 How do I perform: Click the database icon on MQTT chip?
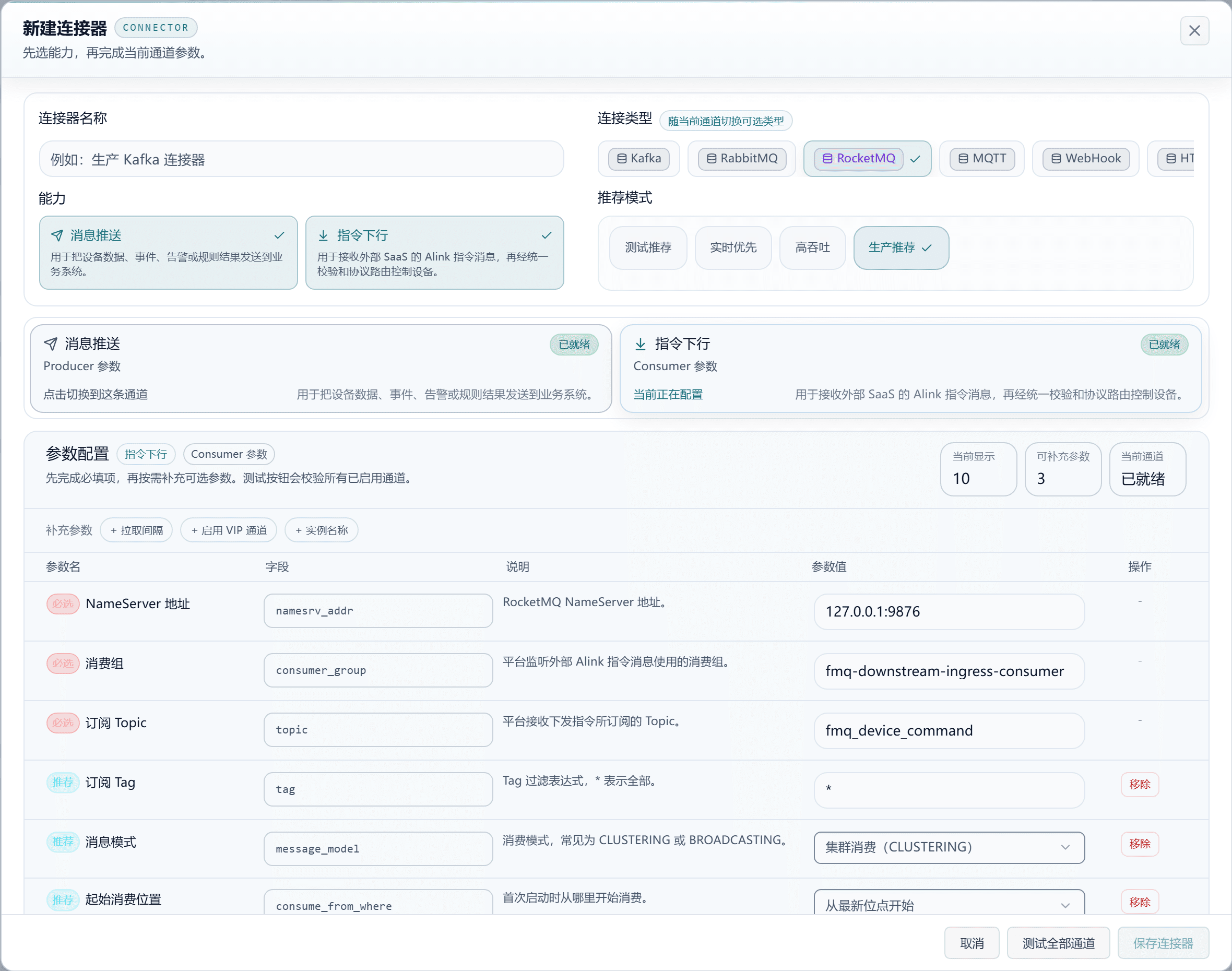click(963, 159)
